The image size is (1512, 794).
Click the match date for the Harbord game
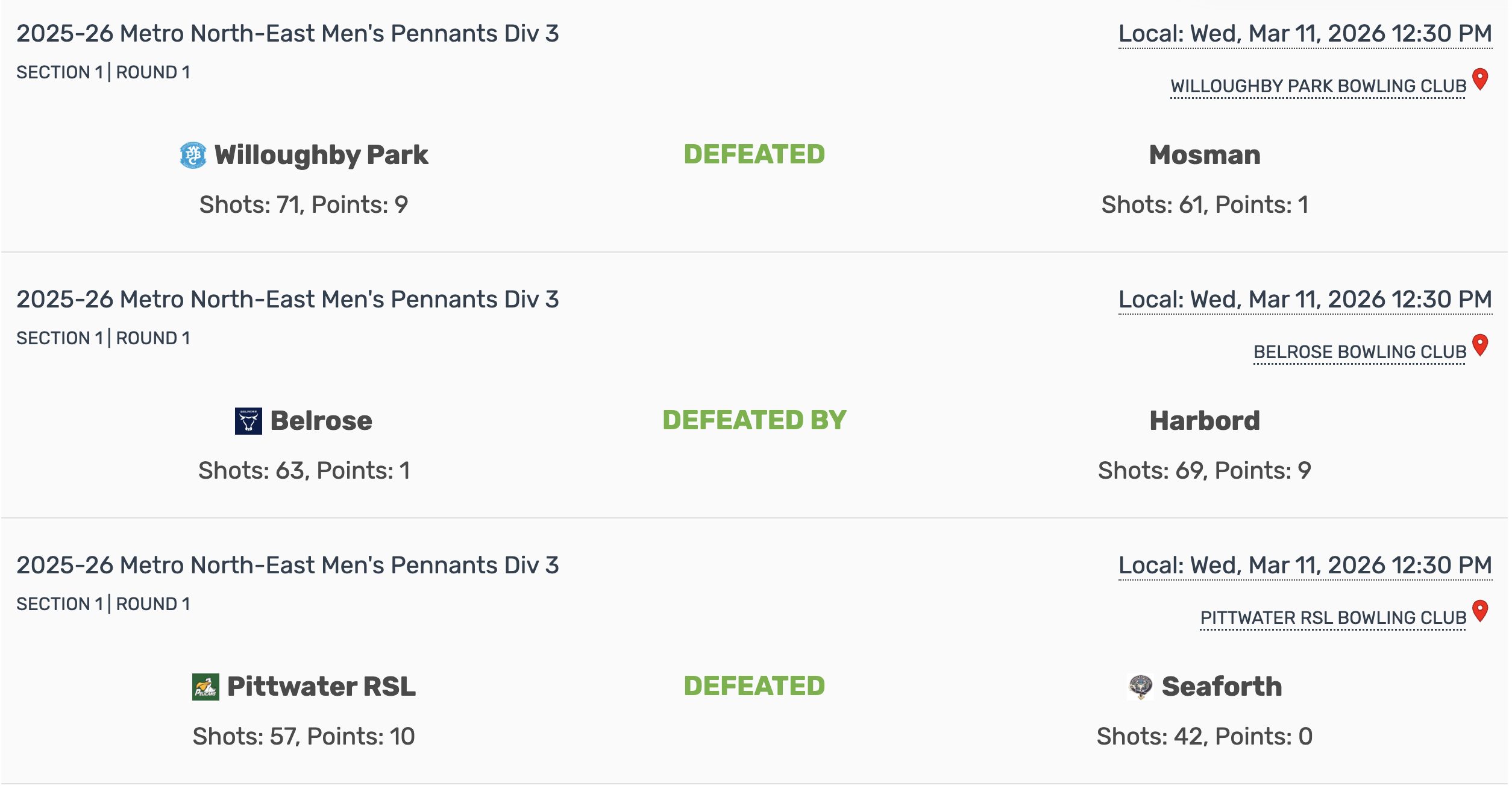pos(1305,300)
